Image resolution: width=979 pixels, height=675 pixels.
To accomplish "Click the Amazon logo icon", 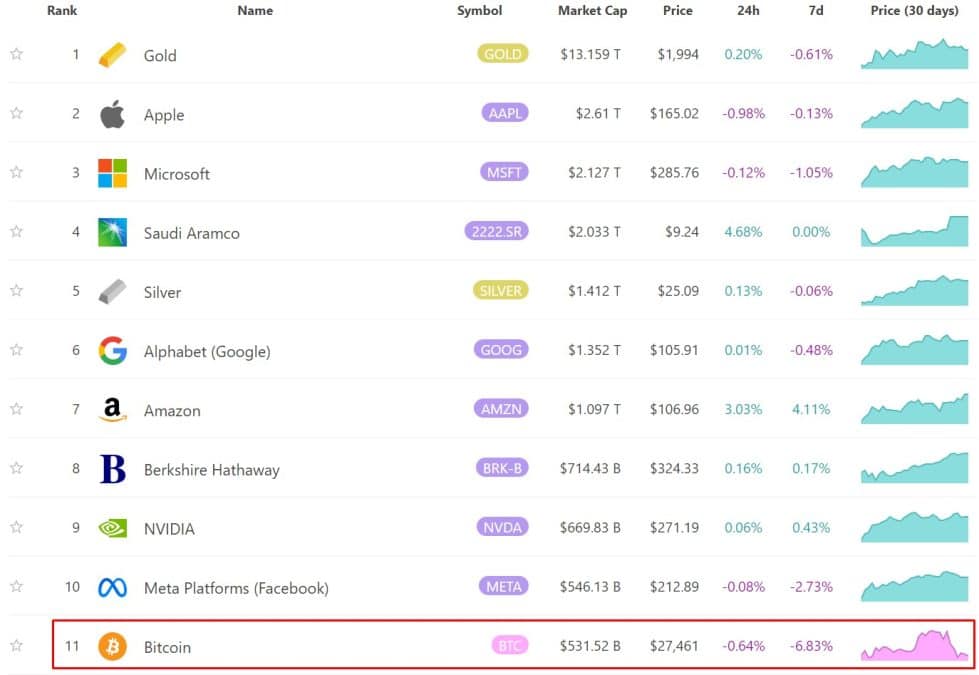I will (x=112, y=410).
